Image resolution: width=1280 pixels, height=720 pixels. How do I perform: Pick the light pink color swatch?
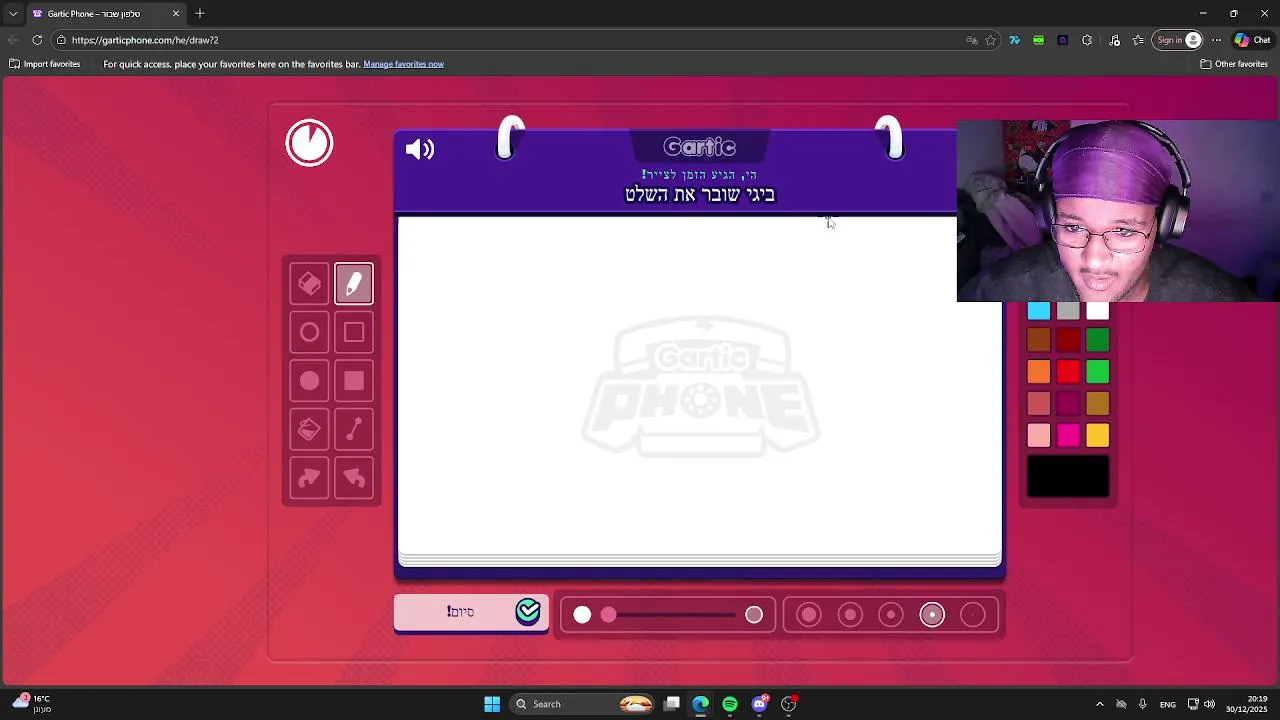(x=1039, y=435)
